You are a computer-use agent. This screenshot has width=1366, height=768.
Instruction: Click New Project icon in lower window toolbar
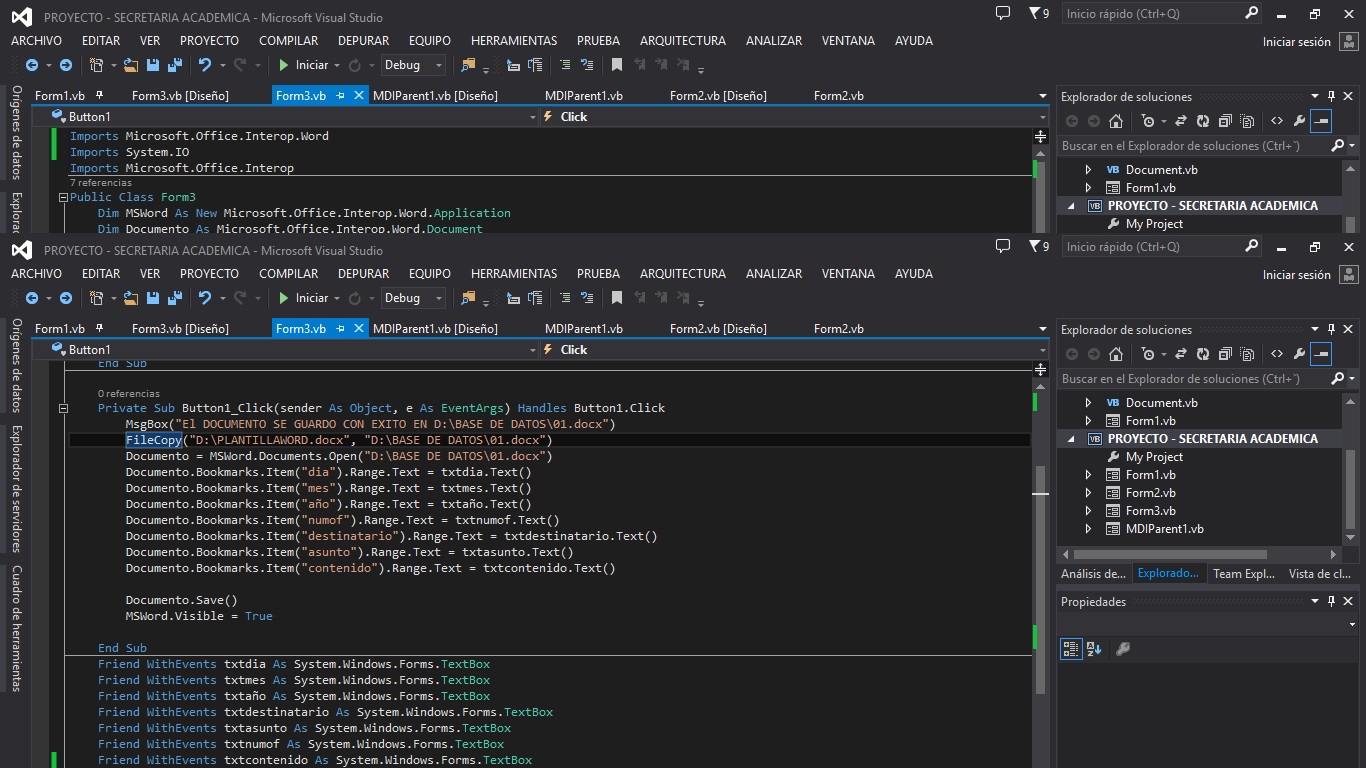click(x=96, y=298)
